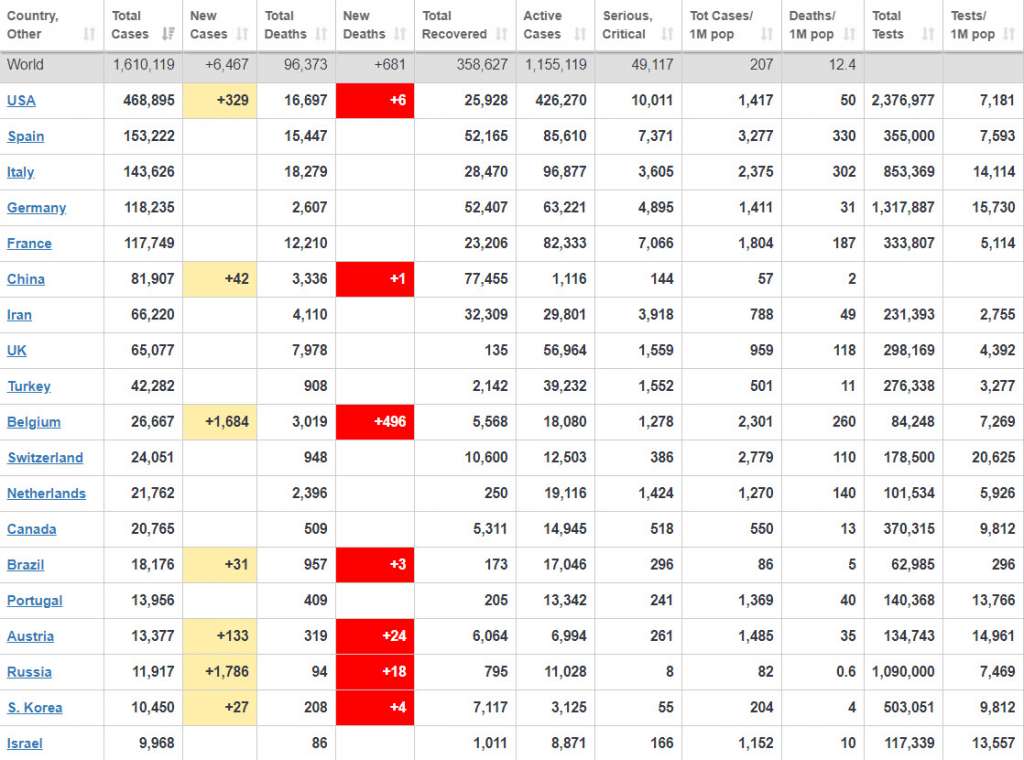
Task: Select Austria new deaths cell +24
Action: pyautogui.click(x=375, y=636)
